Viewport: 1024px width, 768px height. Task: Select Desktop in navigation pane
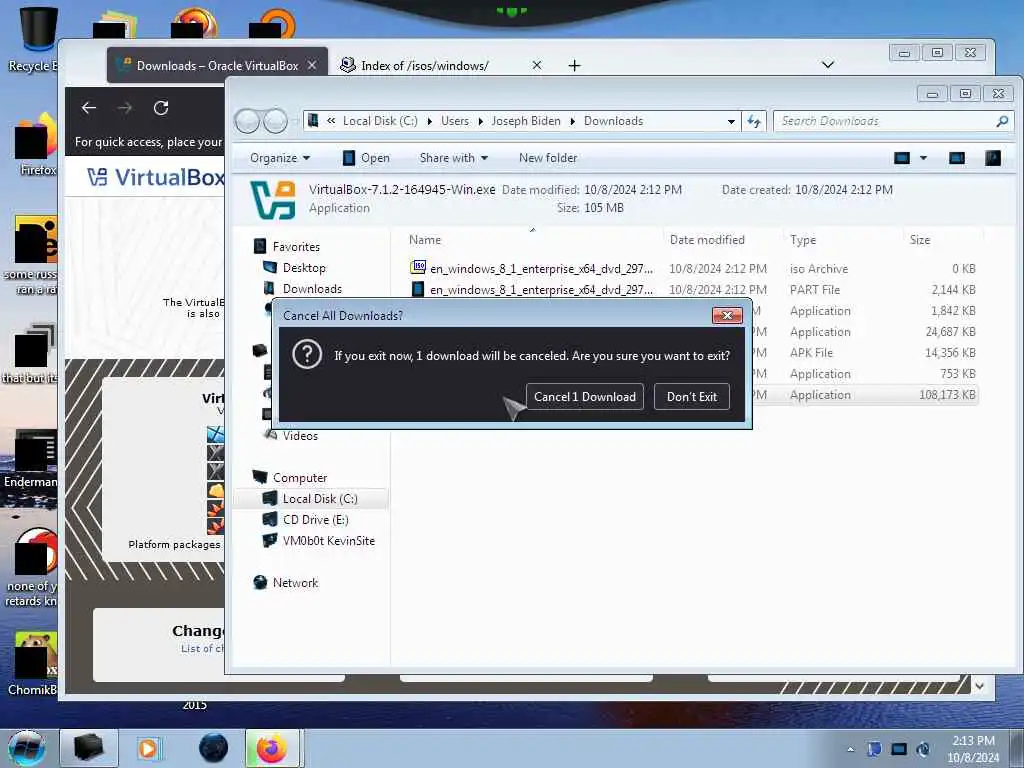pos(304,268)
